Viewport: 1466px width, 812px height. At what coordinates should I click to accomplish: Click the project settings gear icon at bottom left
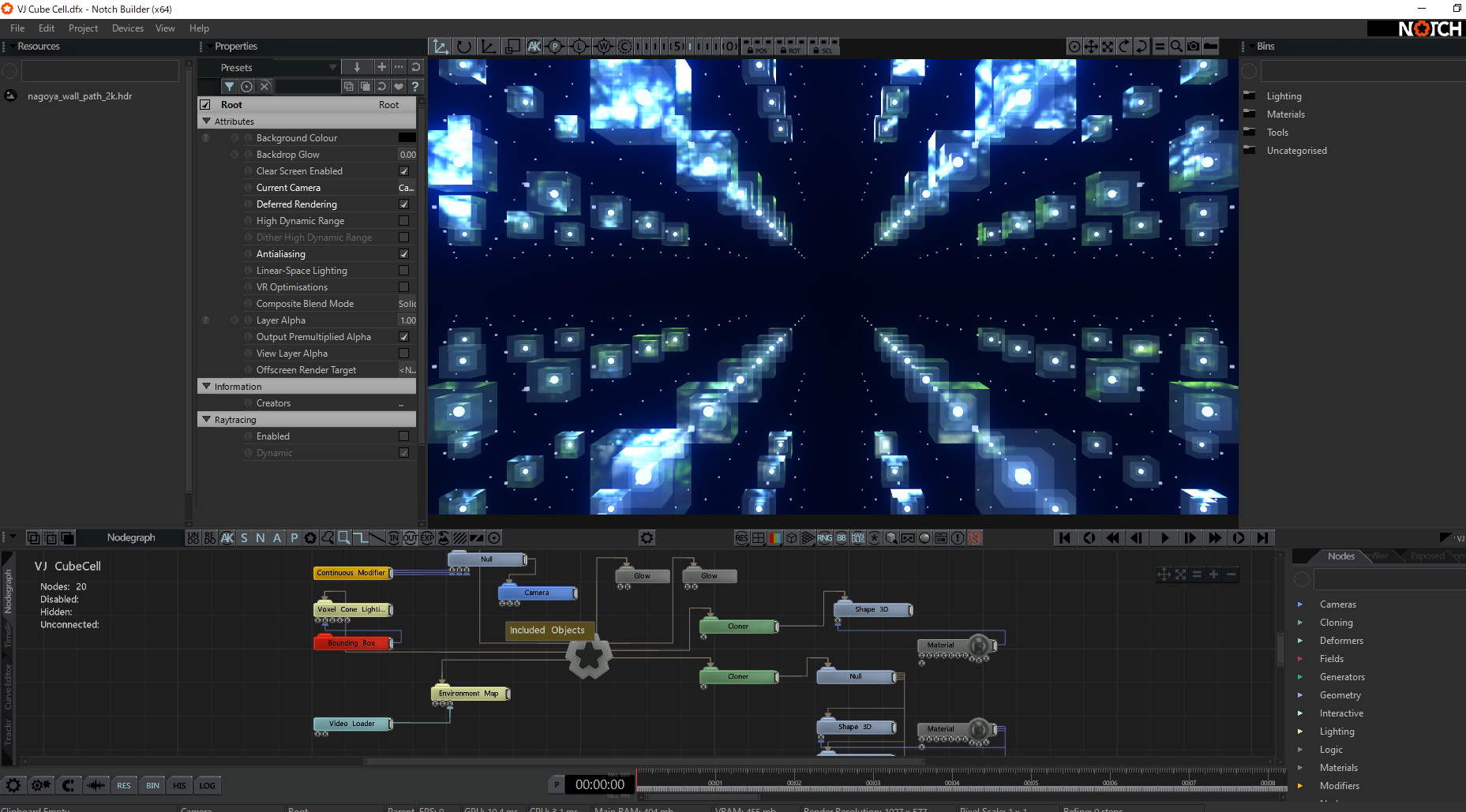tap(13, 785)
